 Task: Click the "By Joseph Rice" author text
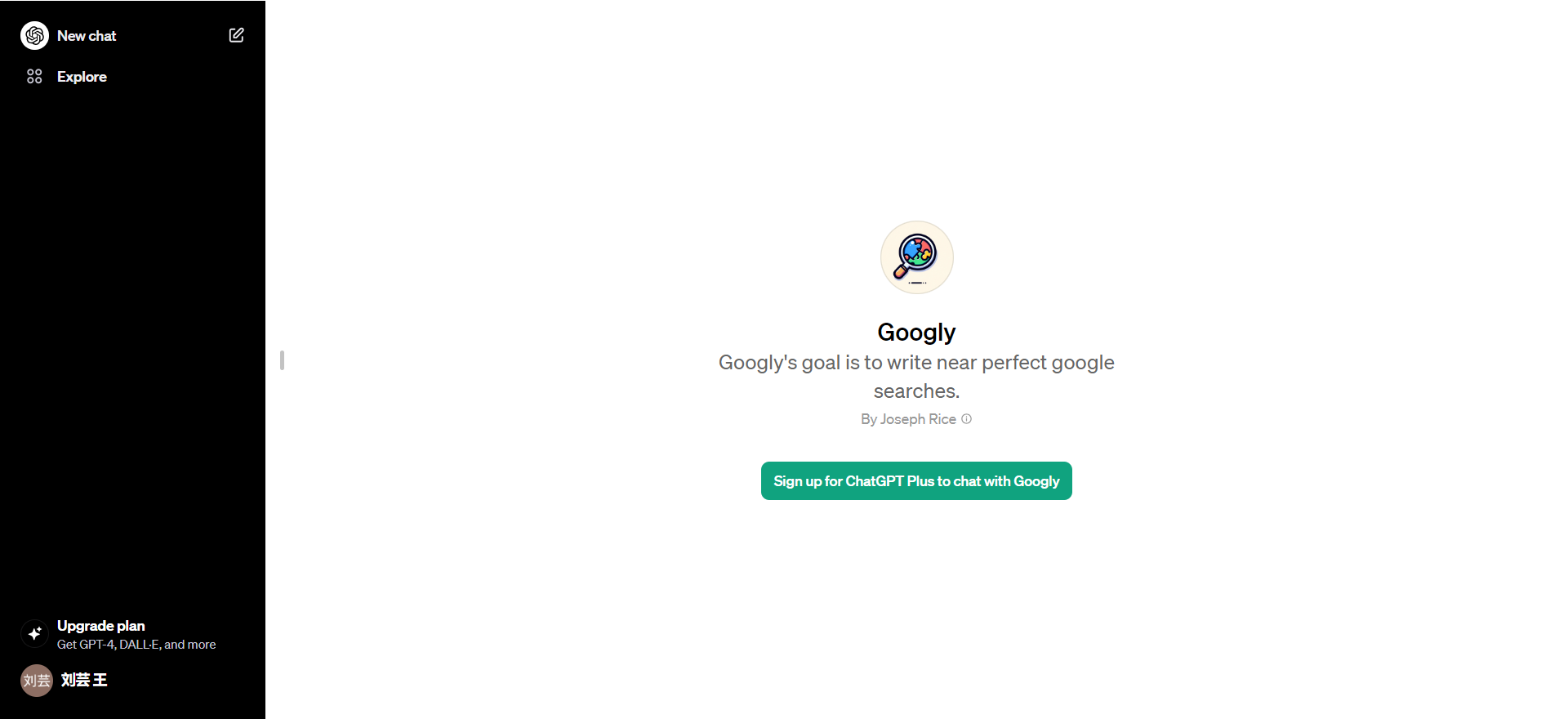coord(908,419)
